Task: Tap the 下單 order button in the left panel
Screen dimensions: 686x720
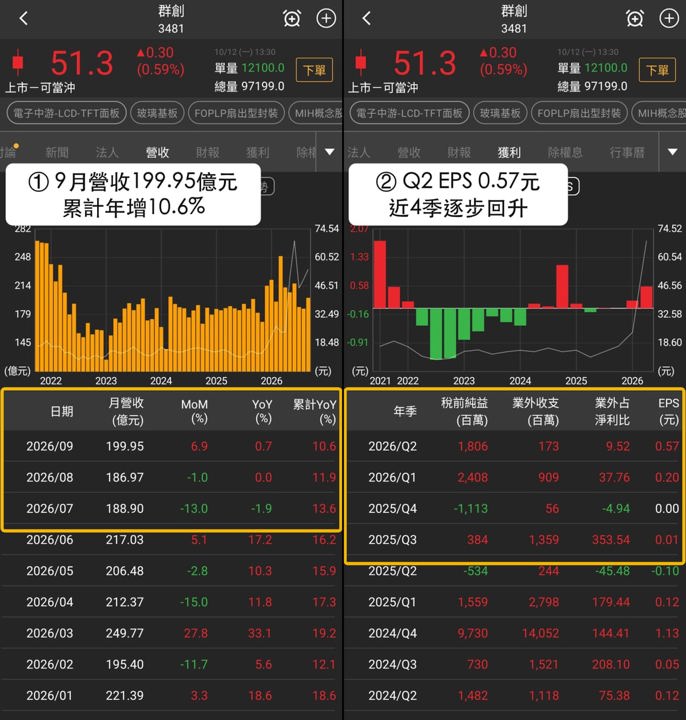Action: 315,70
